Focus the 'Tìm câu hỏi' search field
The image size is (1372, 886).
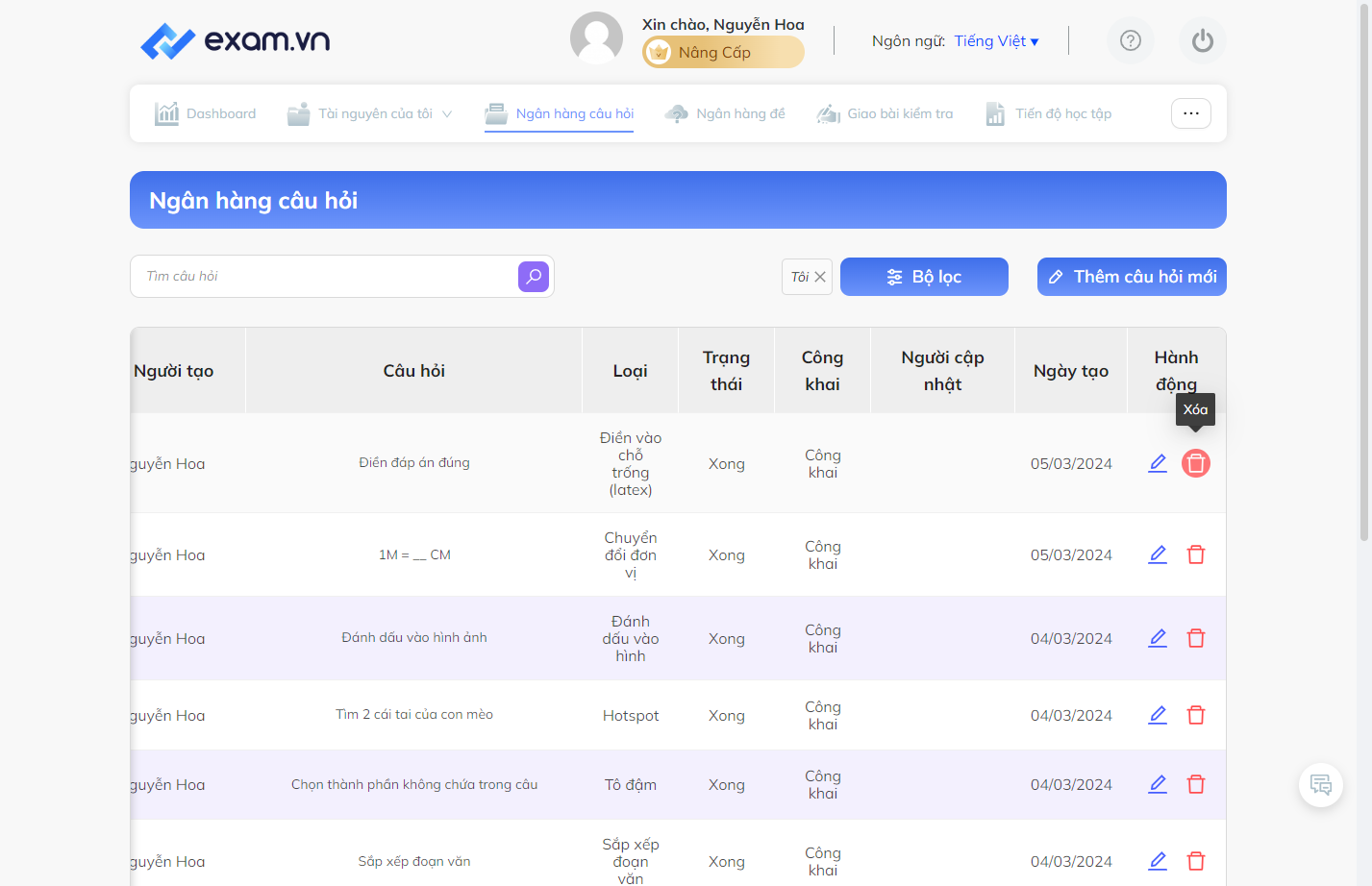324,277
